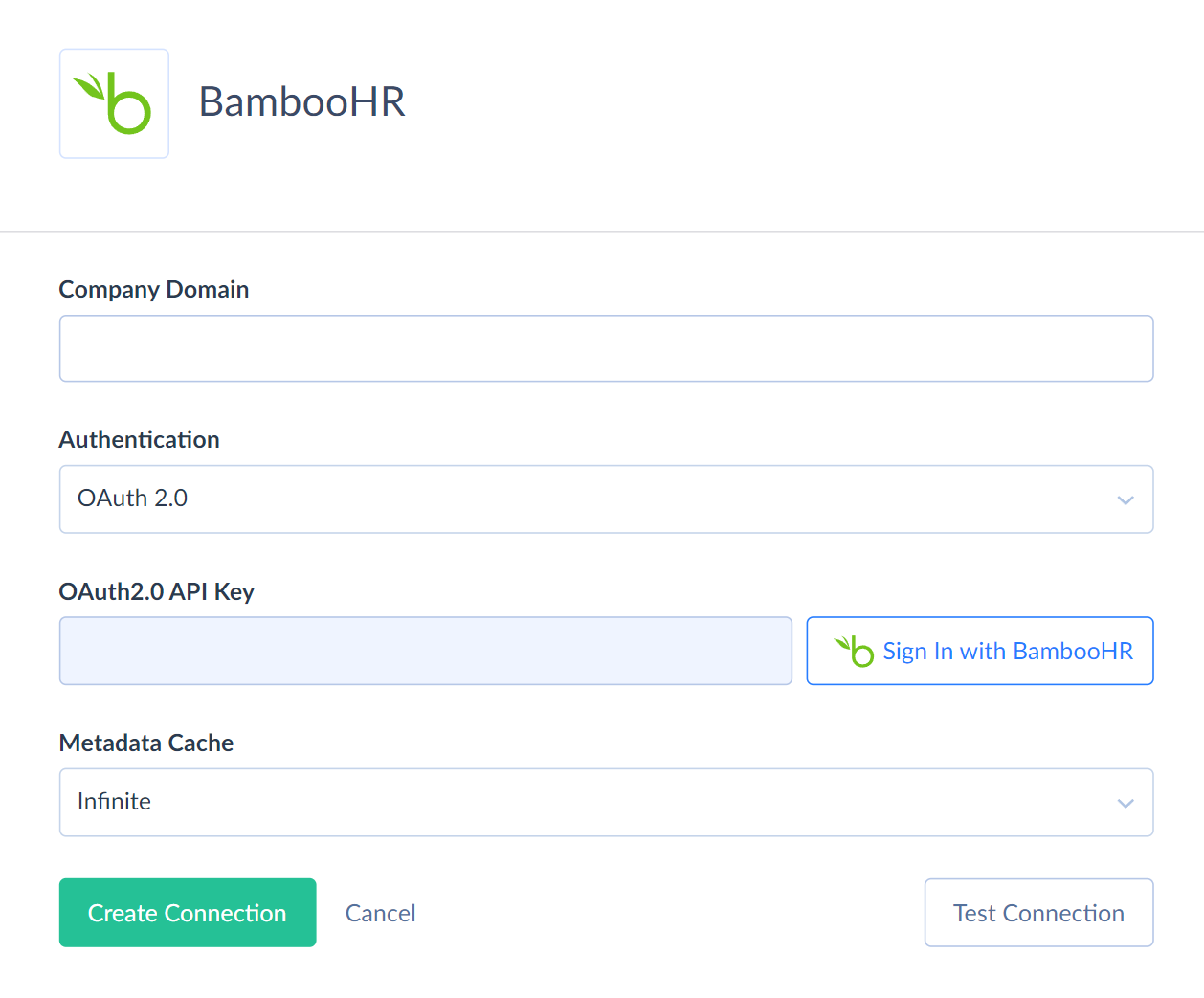Click the Create Connection button
The image size is (1204, 998).
[188, 913]
